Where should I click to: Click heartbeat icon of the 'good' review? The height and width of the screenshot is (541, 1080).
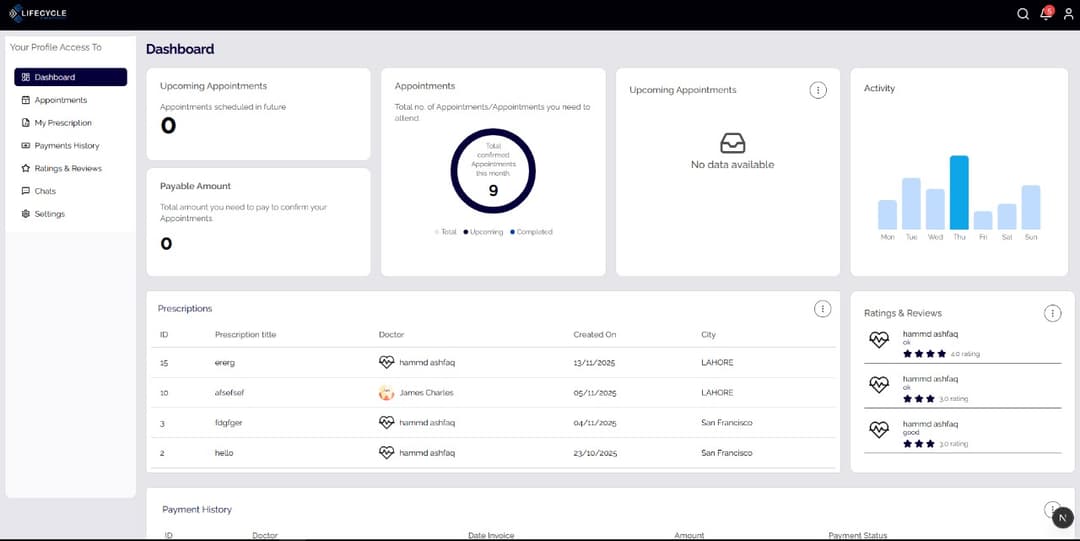[x=879, y=429]
